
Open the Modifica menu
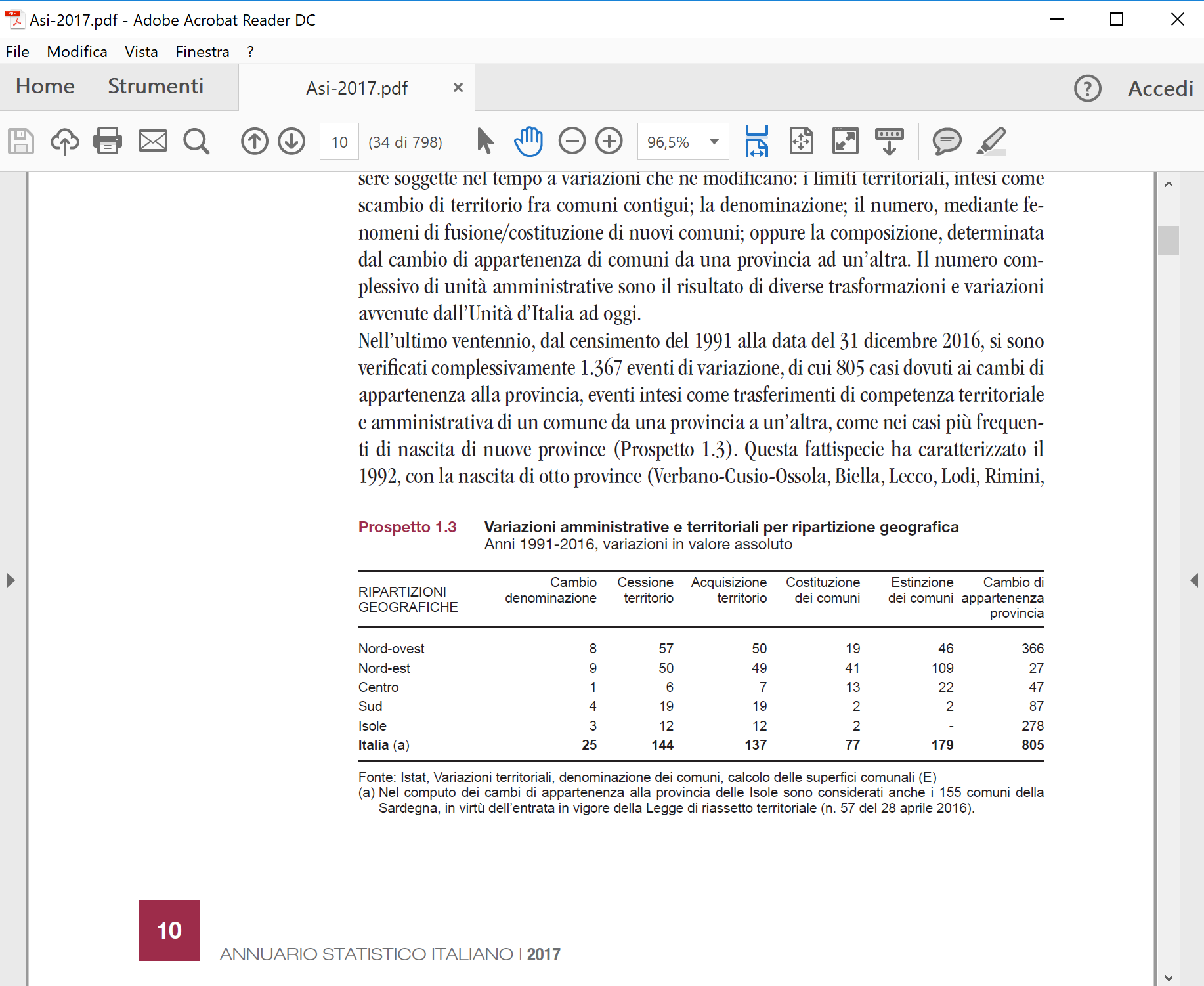pos(77,52)
